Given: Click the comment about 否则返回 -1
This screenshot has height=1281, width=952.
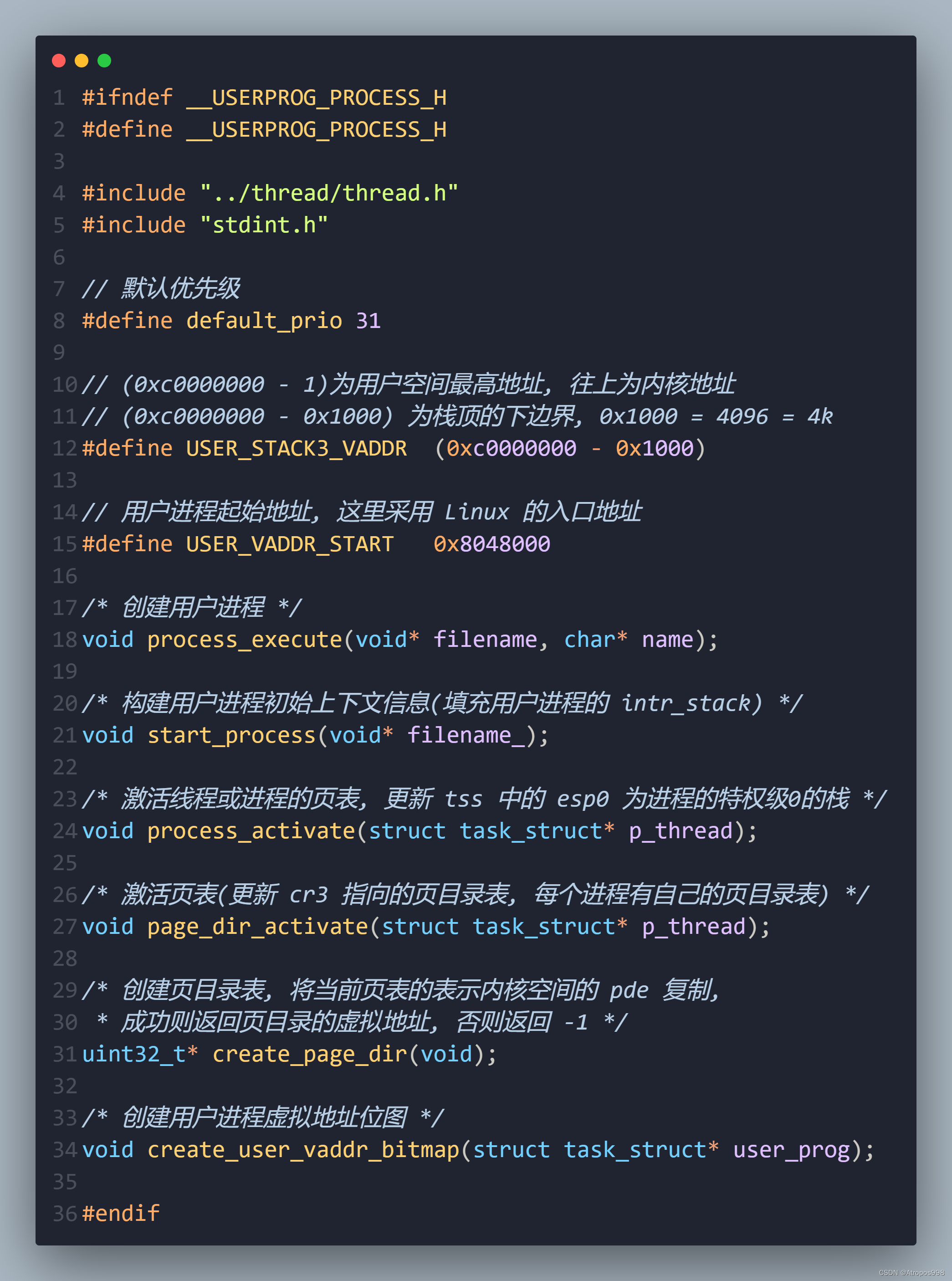Looking at the screenshot, I should tap(362, 1022).
